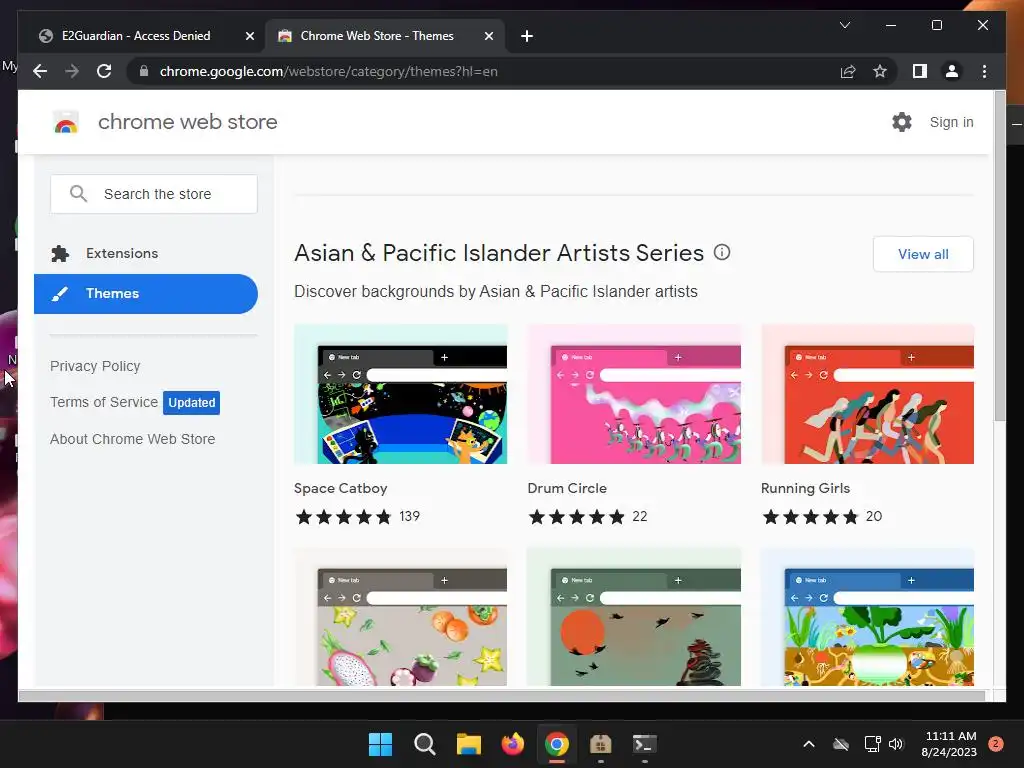Open network settings from the tray
The image size is (1024, 768).
tap(872, 744)
